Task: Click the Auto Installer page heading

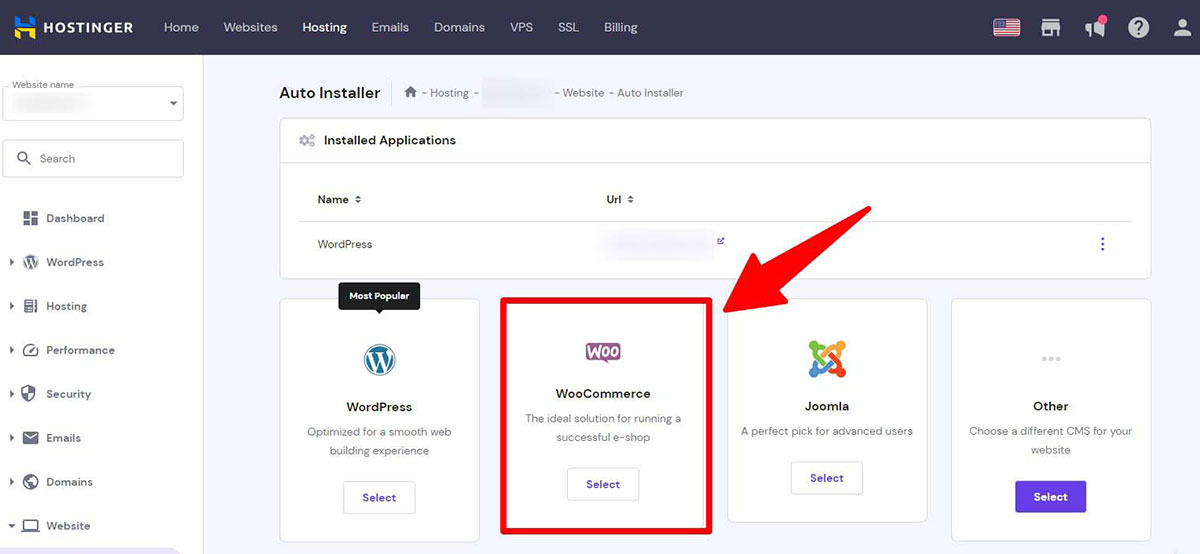Action: [x=330, y=92]
